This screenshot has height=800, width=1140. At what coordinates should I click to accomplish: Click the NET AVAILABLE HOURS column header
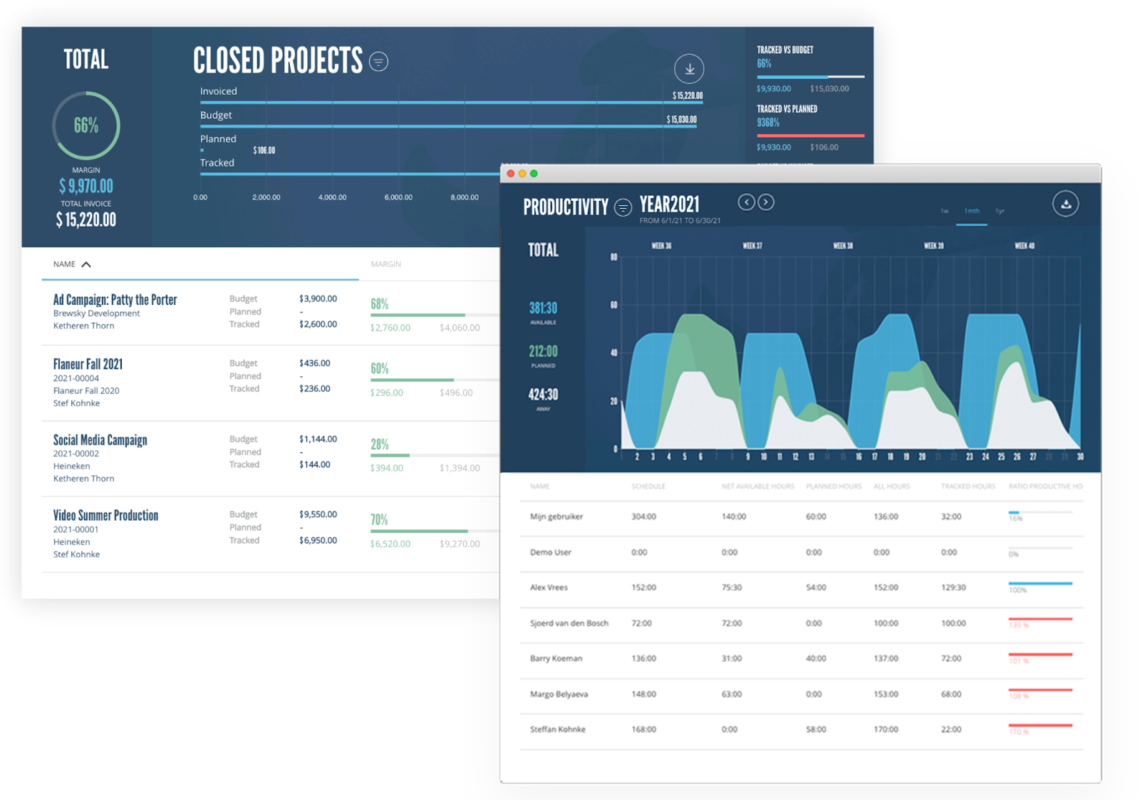758,486
